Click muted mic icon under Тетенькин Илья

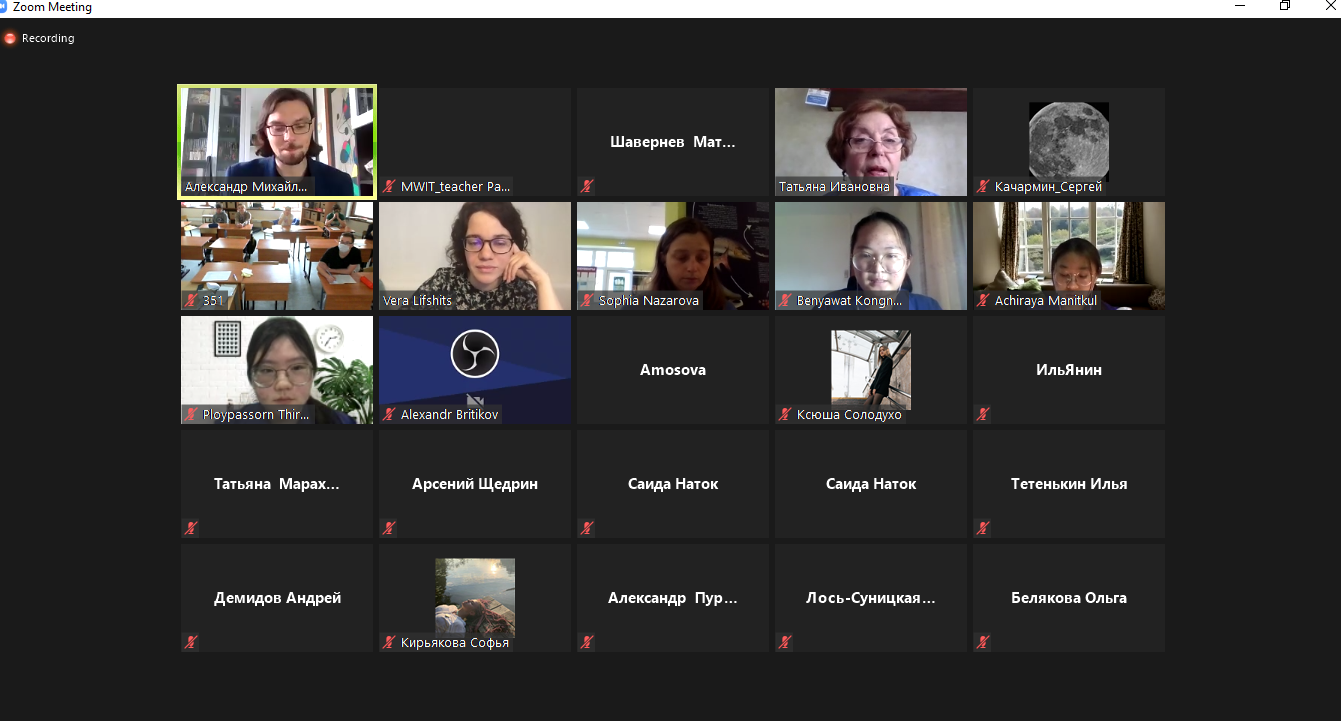[x=984, y=528]
